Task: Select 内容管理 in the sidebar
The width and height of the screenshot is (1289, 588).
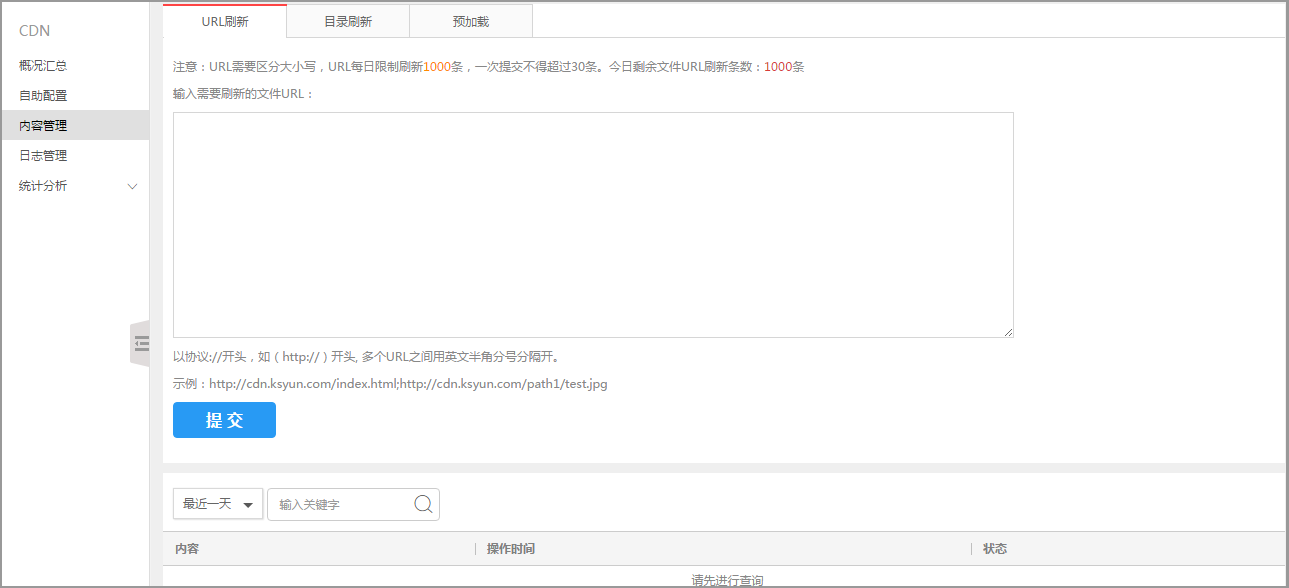Action: 43,126
